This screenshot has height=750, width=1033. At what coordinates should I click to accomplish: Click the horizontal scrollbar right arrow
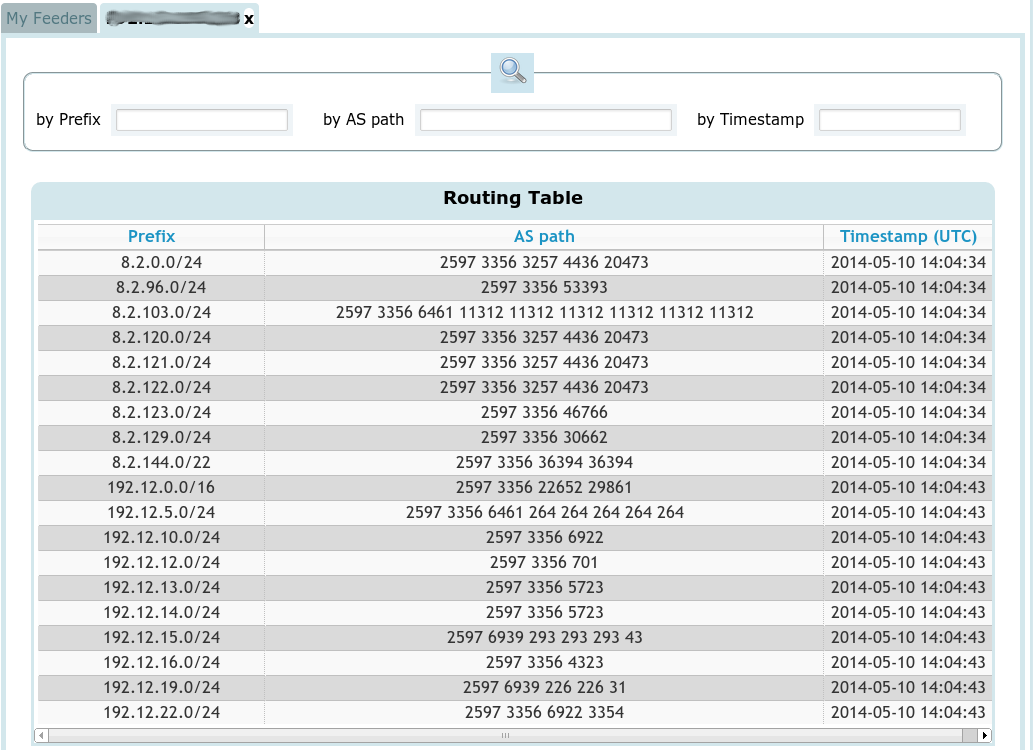click(x=985, y=736)
